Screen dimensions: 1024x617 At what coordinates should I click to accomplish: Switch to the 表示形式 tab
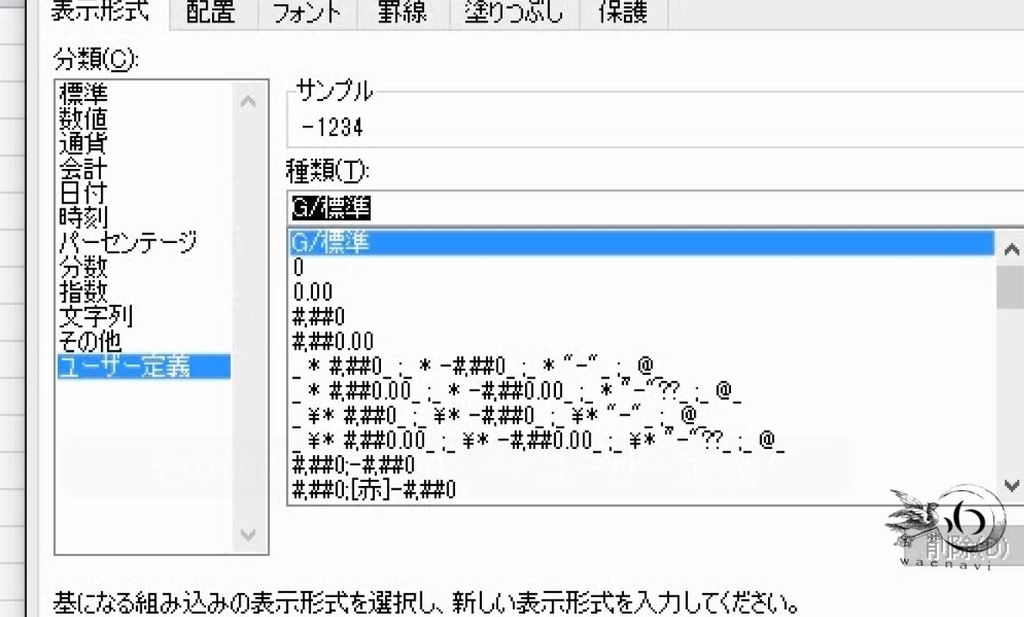pos(99,13)
